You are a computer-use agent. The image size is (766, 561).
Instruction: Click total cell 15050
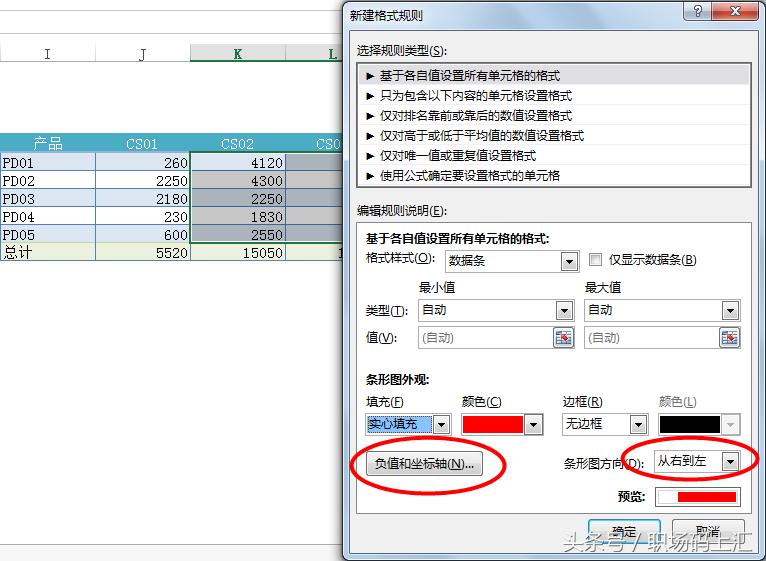click(x=238, y=252)
